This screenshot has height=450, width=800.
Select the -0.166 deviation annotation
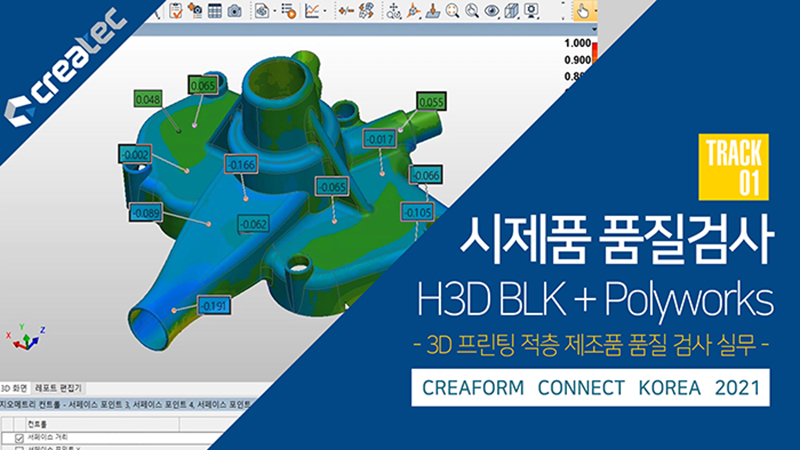click(241, 165)
